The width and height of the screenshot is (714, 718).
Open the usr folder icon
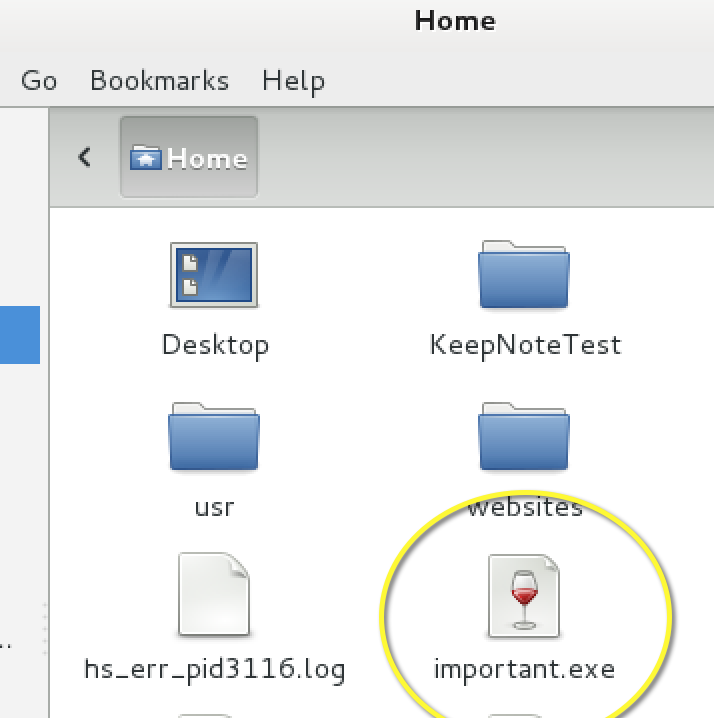214,435
